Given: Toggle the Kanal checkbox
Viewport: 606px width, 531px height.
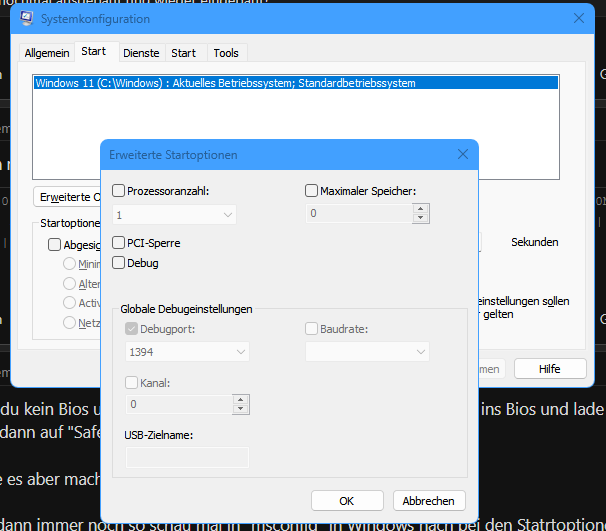Looking at the screenshot, I should click(131, 383).
